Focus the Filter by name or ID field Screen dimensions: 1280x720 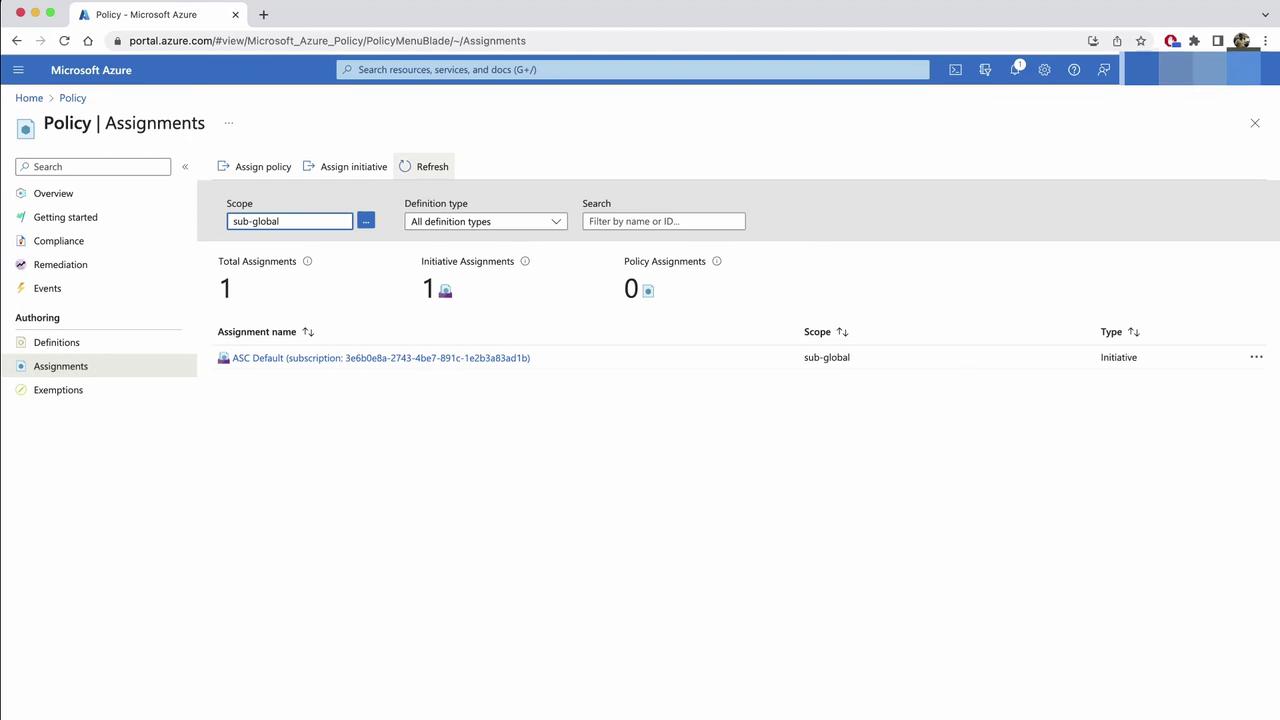pyautogui.click(x=664, y=221)
